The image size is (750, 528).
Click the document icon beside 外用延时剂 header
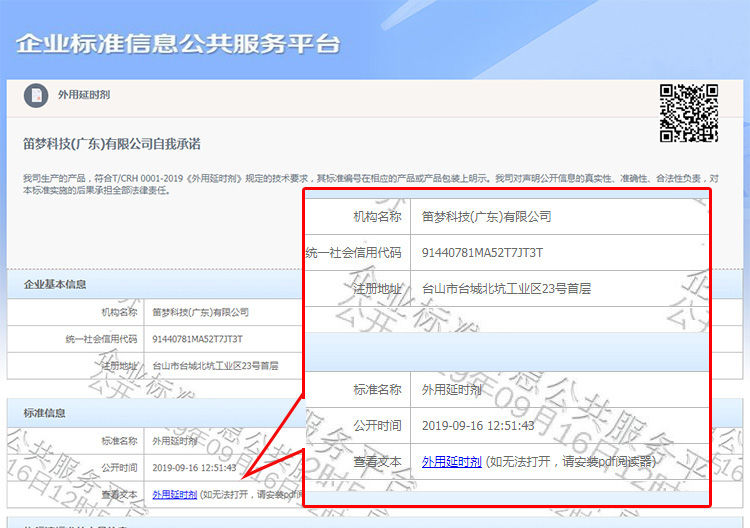point(36,96)
